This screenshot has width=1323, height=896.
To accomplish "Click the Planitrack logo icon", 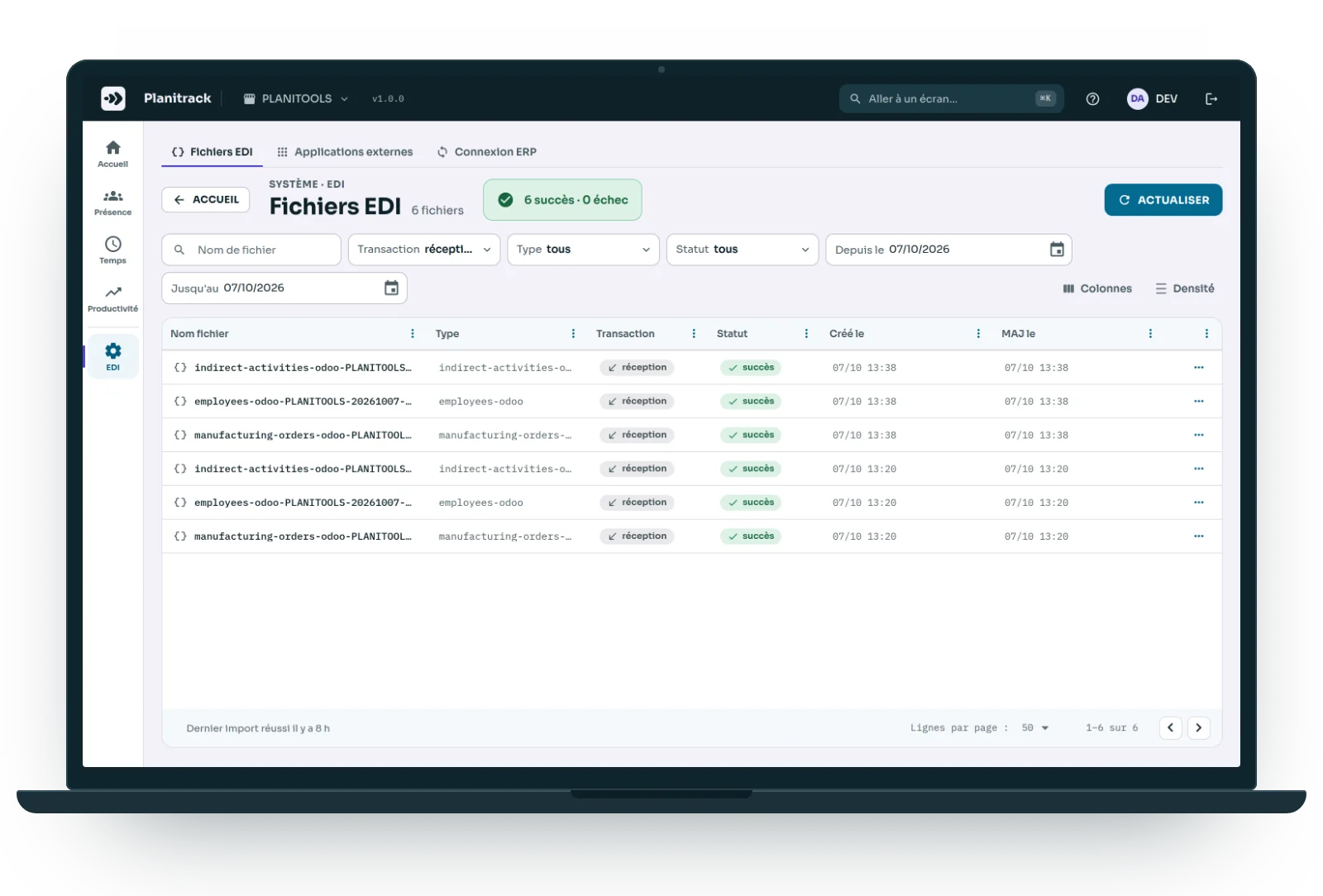I will tap(113, 98).
